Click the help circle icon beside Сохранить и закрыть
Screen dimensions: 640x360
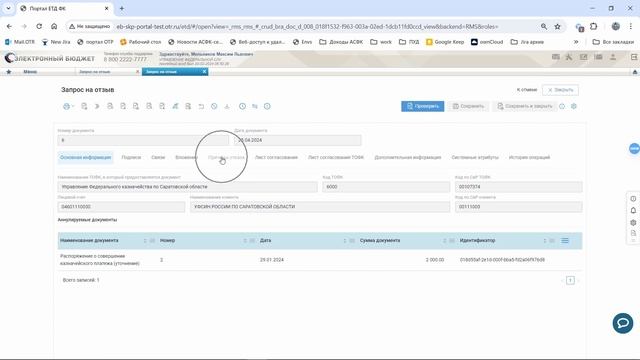[562, 106]
